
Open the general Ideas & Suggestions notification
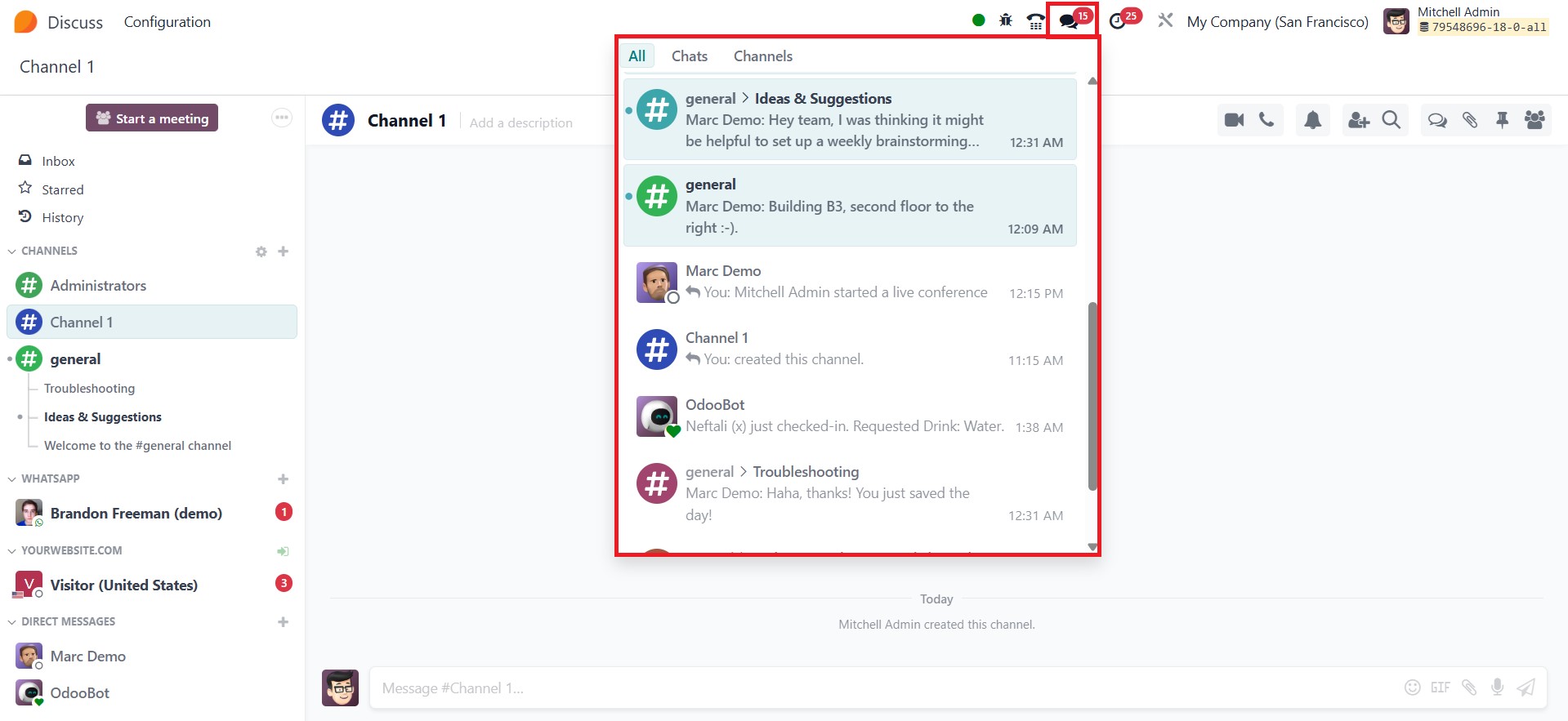(850, 119)
